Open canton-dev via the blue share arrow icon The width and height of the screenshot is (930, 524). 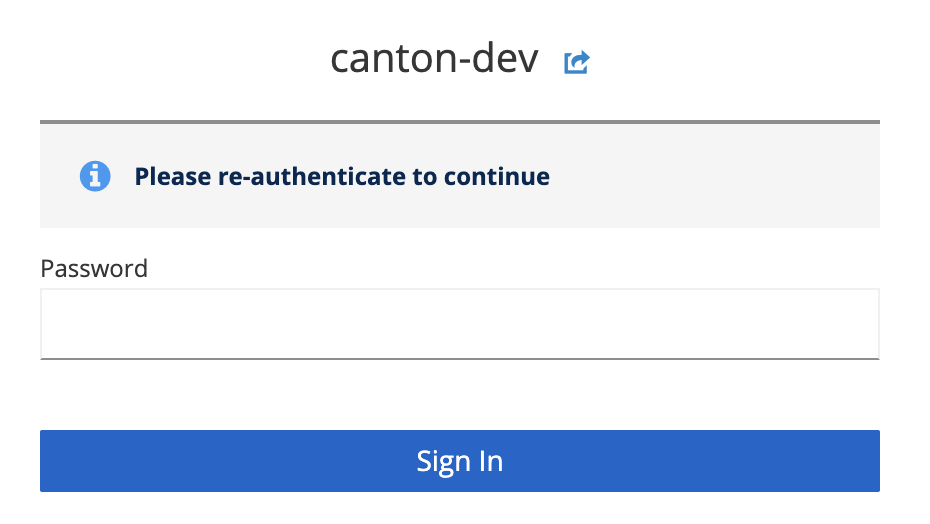[x=577, y=63]
